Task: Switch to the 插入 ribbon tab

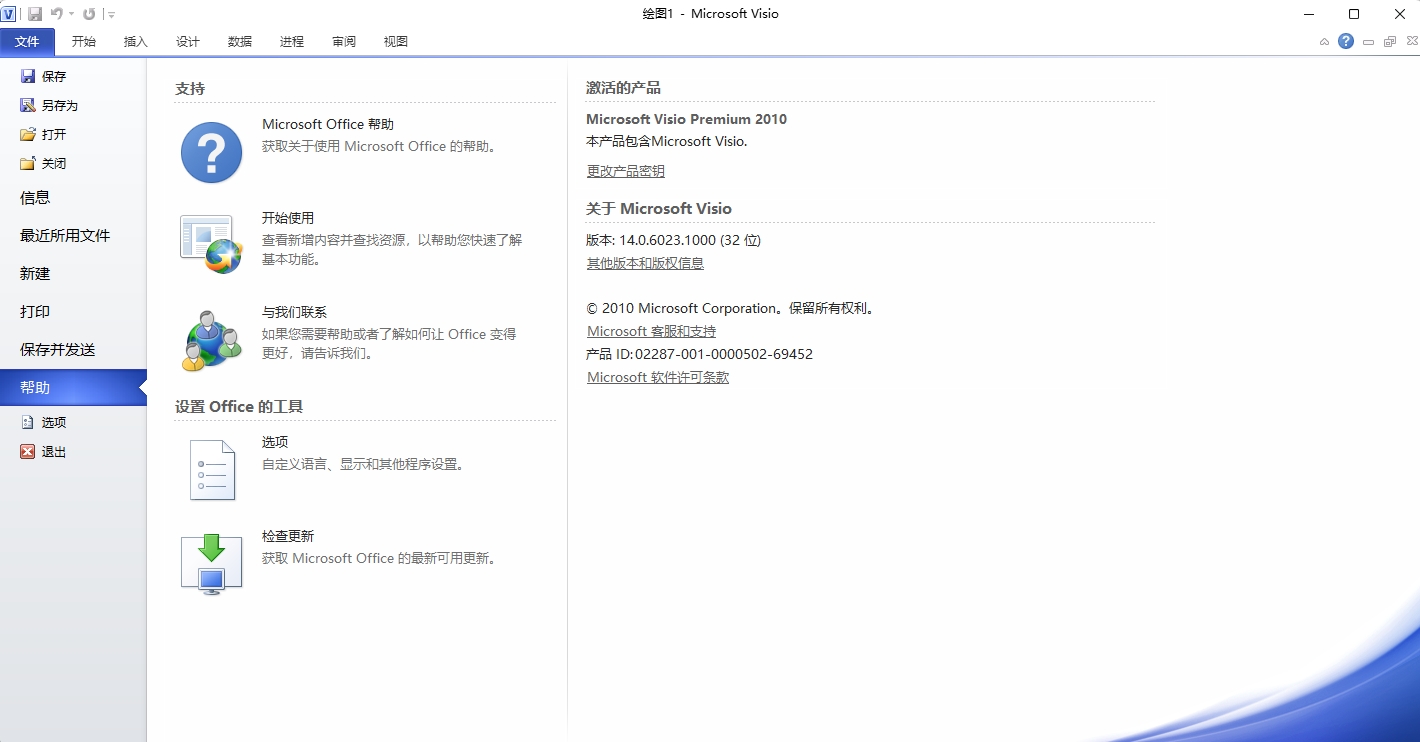Action: (x=135, y=41)
